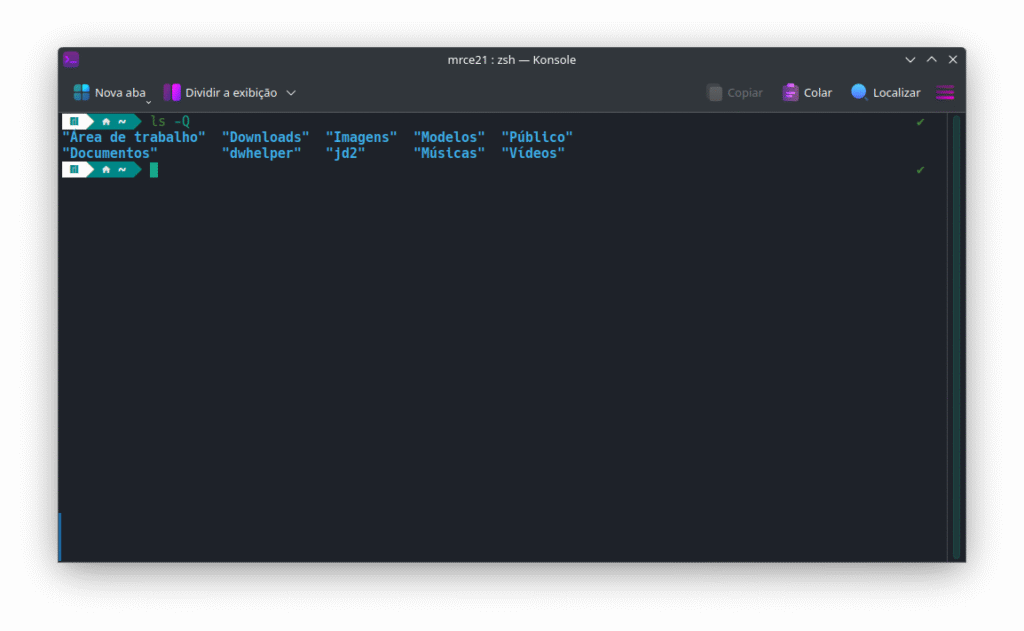
Task: Click the Copiar toolbar button
Action: (x=735, y=93)
